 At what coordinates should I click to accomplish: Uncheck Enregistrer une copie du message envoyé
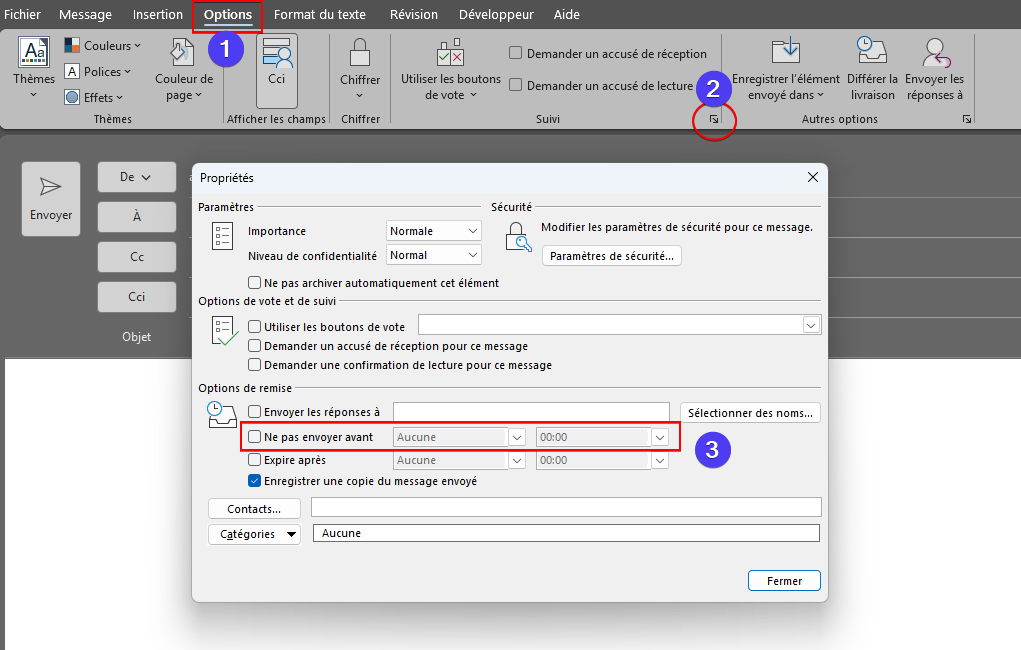pyautogui.click(x=255, y=481)
